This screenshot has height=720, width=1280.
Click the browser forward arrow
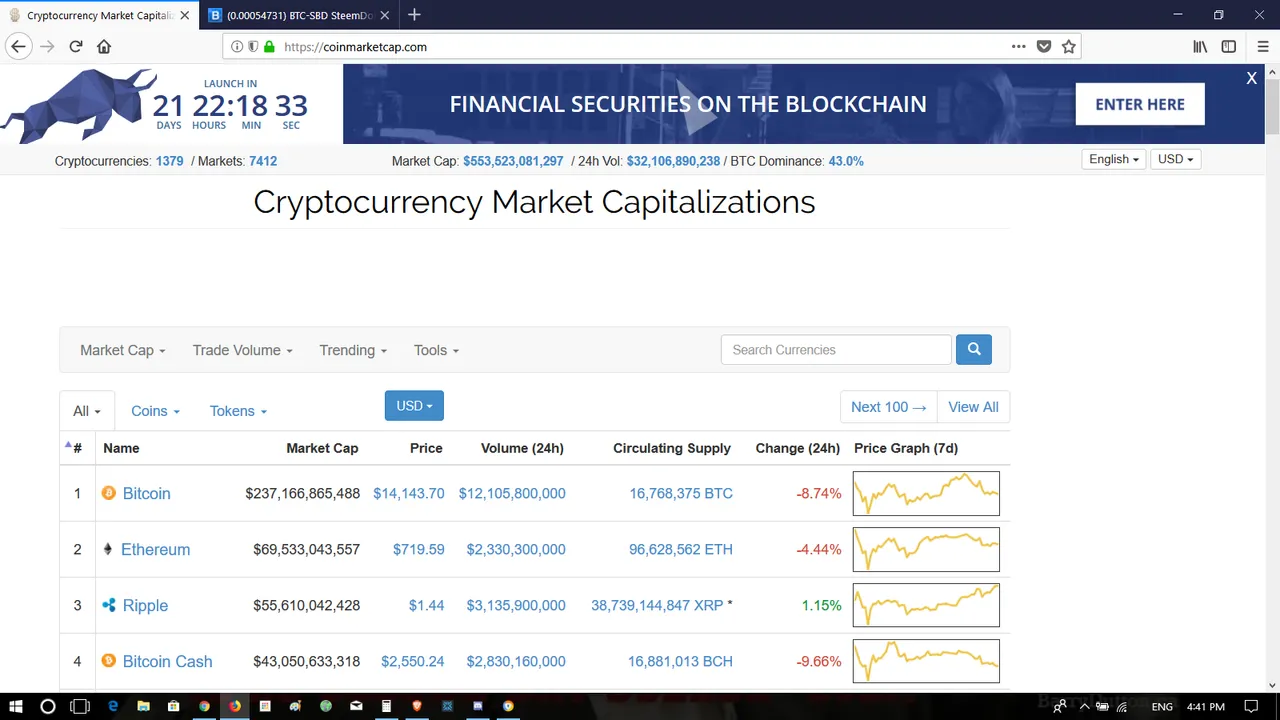click(47, 46)
